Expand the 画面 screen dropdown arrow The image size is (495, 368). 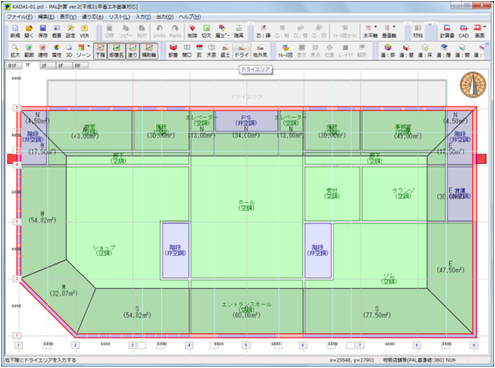pos(485,27)
